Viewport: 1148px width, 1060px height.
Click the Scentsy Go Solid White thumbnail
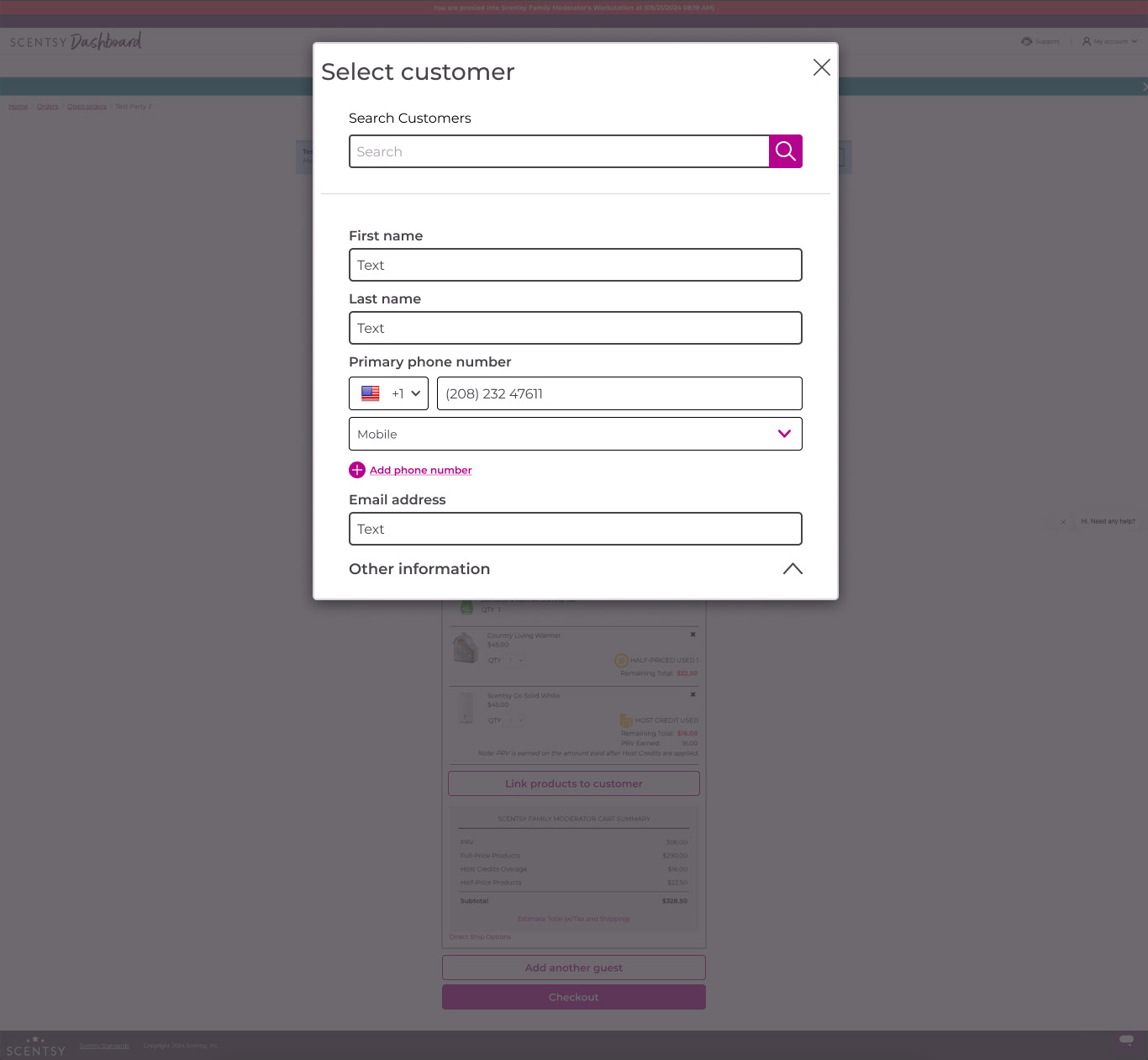coord(466,708)
